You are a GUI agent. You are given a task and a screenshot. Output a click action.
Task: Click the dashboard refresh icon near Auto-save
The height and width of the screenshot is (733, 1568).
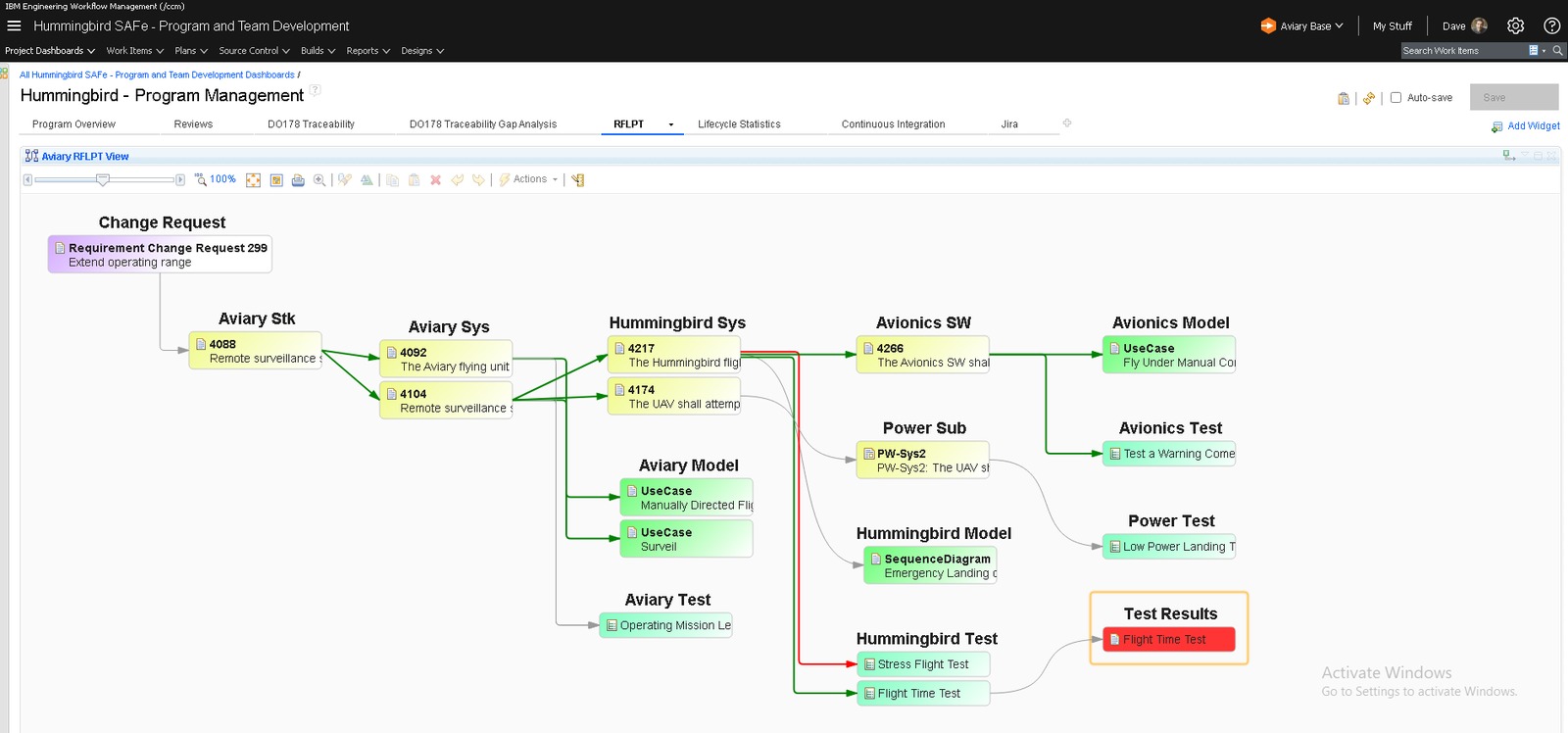click(x=1369, y=98)
